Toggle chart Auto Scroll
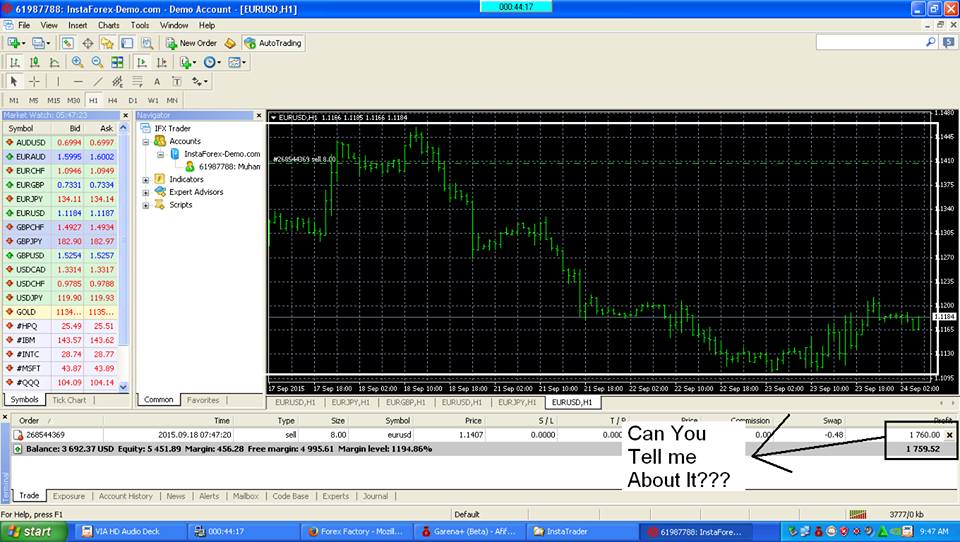This screenshot has height=542, width=960. pyautogui.click(x=141, y=62)
